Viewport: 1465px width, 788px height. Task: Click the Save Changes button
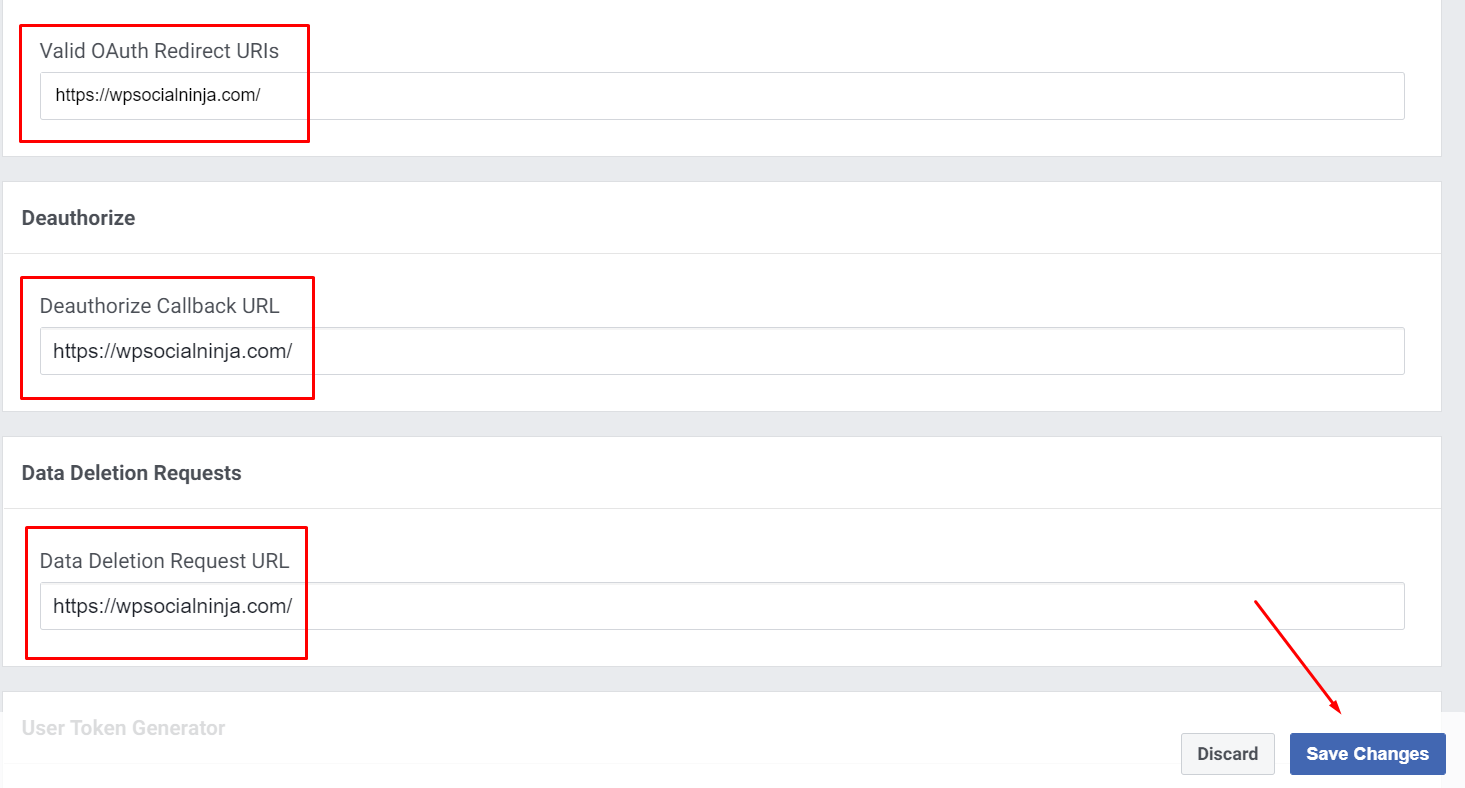click(1367, 754)
